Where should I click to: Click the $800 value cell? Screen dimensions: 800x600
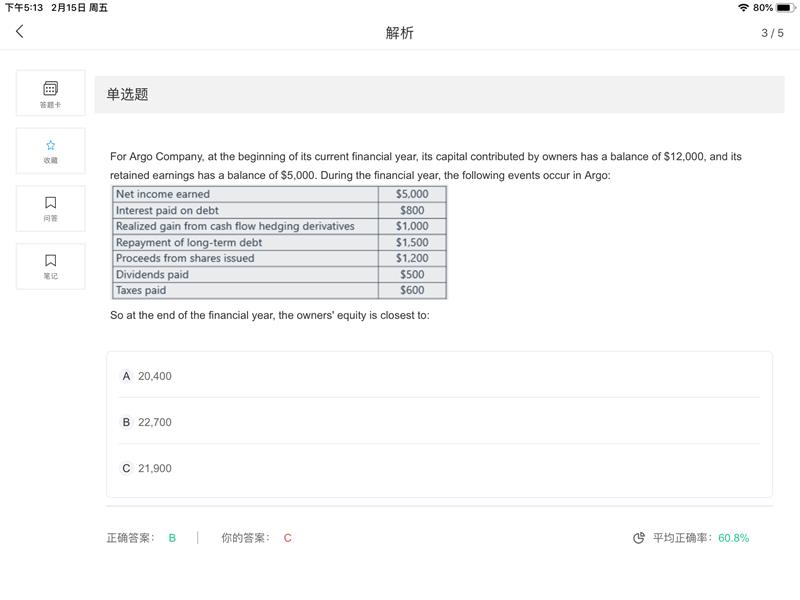click(x=412, y=210)
